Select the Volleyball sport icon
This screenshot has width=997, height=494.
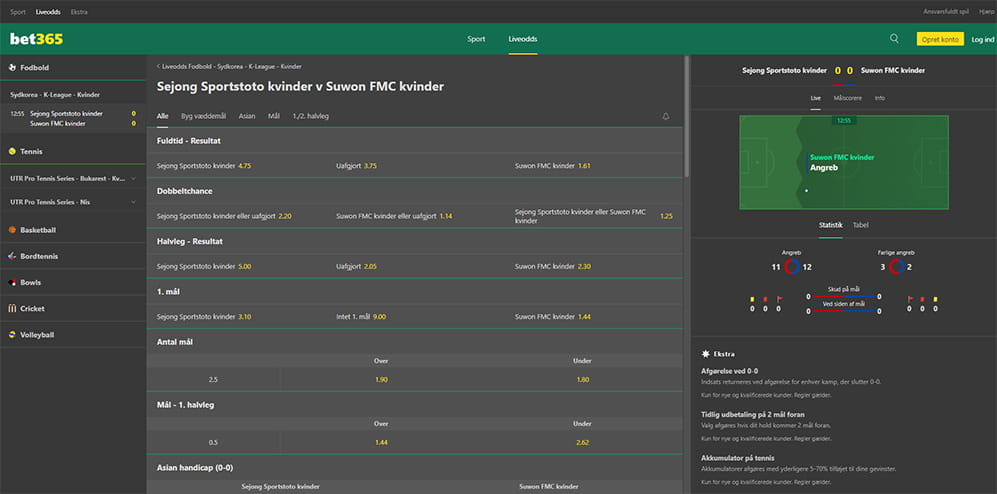coord(12,334)
